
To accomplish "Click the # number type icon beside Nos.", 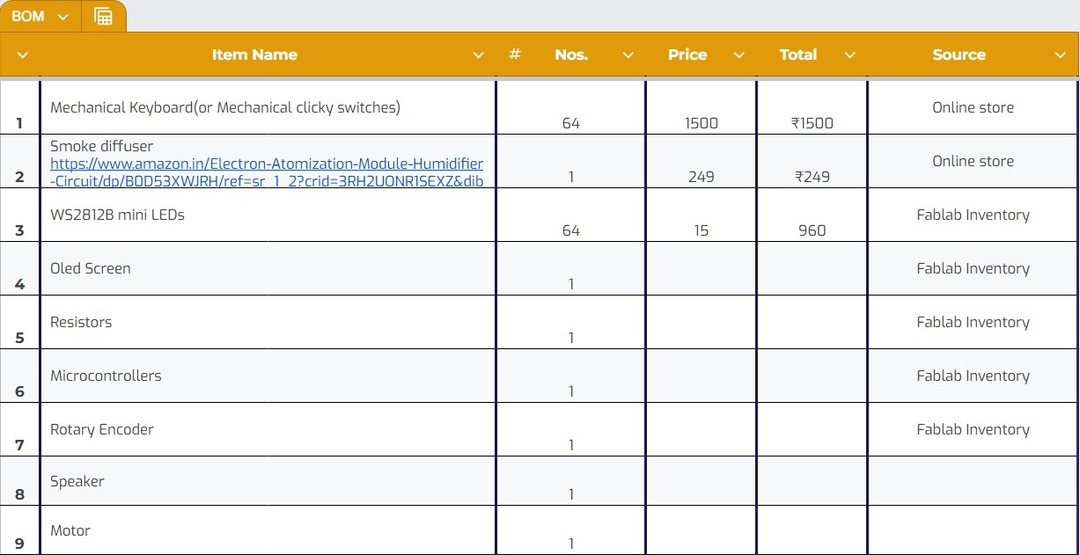I will point(515,54).
